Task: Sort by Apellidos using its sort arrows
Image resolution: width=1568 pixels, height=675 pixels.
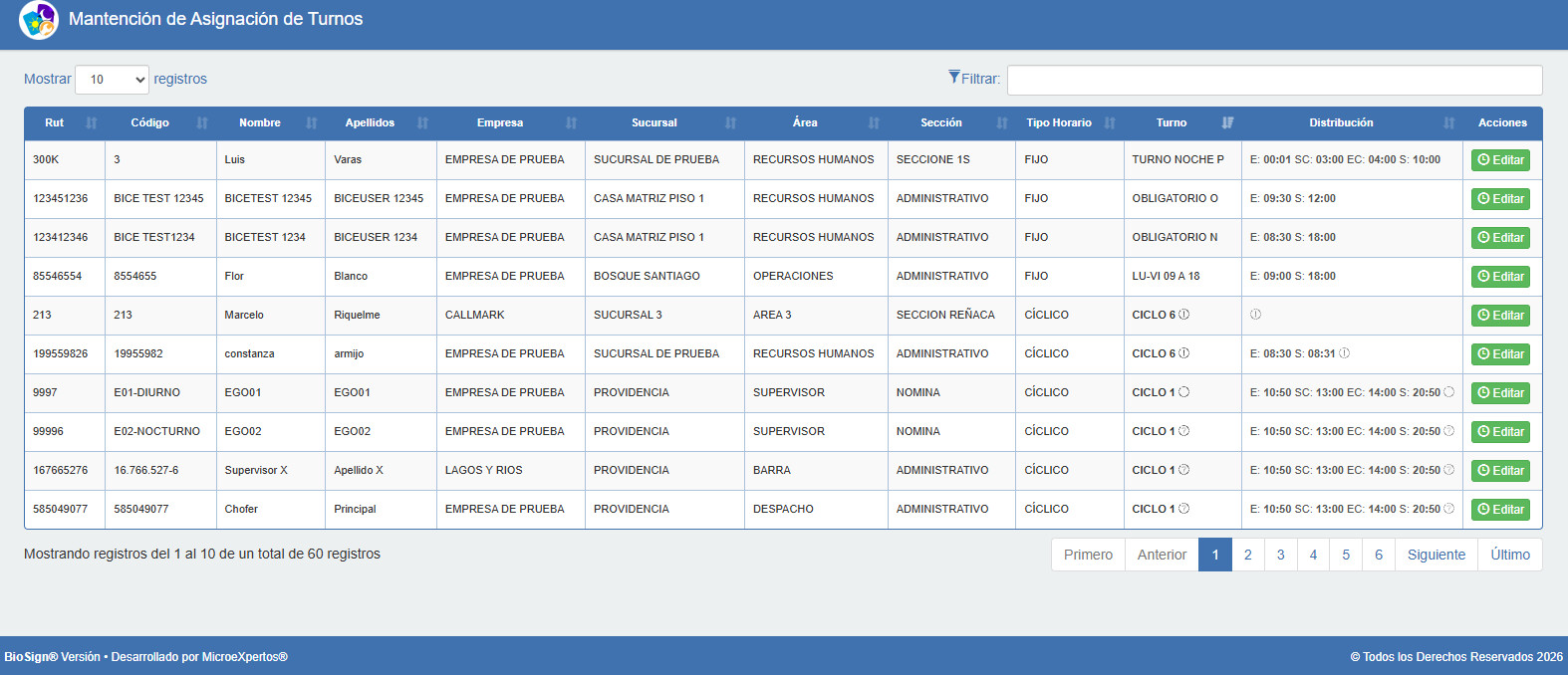Action: tap(422, 123)
